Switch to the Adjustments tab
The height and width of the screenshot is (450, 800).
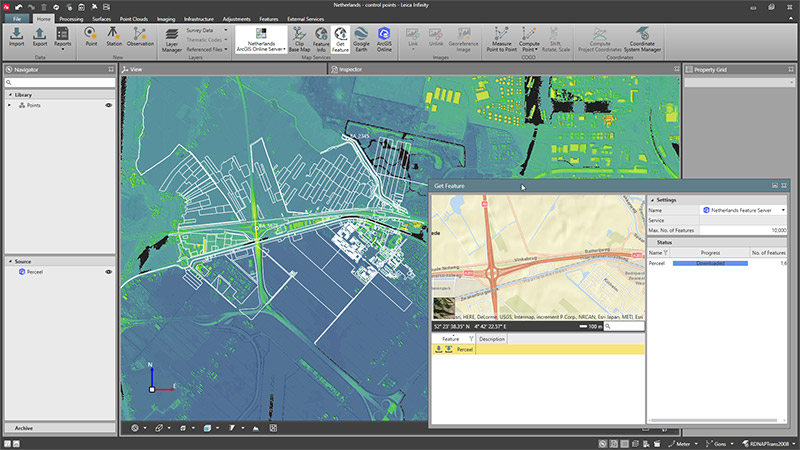tap(236, 19)
